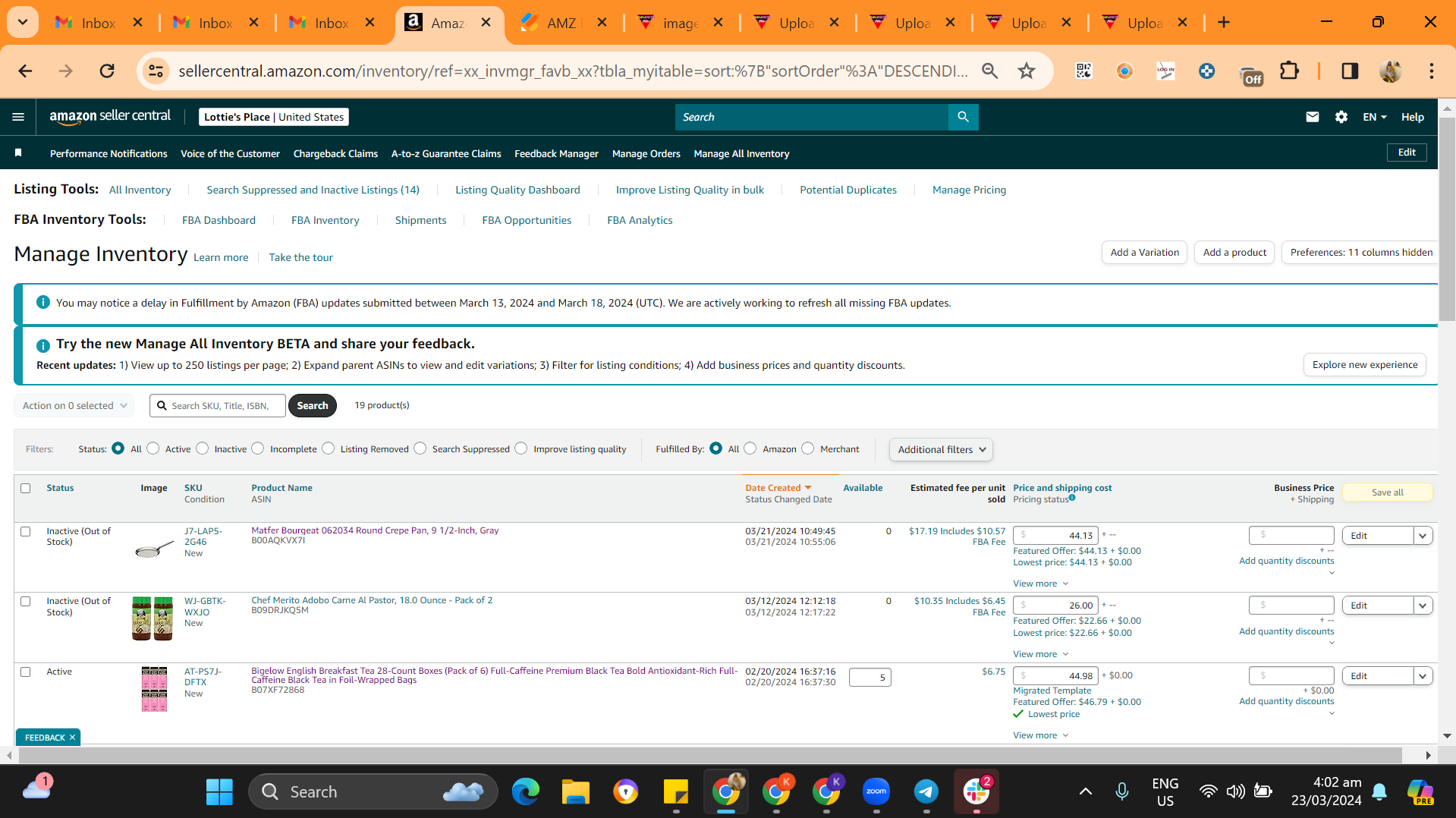Click the site information icon in address bar
The height and width of the screenshot is (818, 1456).
point(156,71)
